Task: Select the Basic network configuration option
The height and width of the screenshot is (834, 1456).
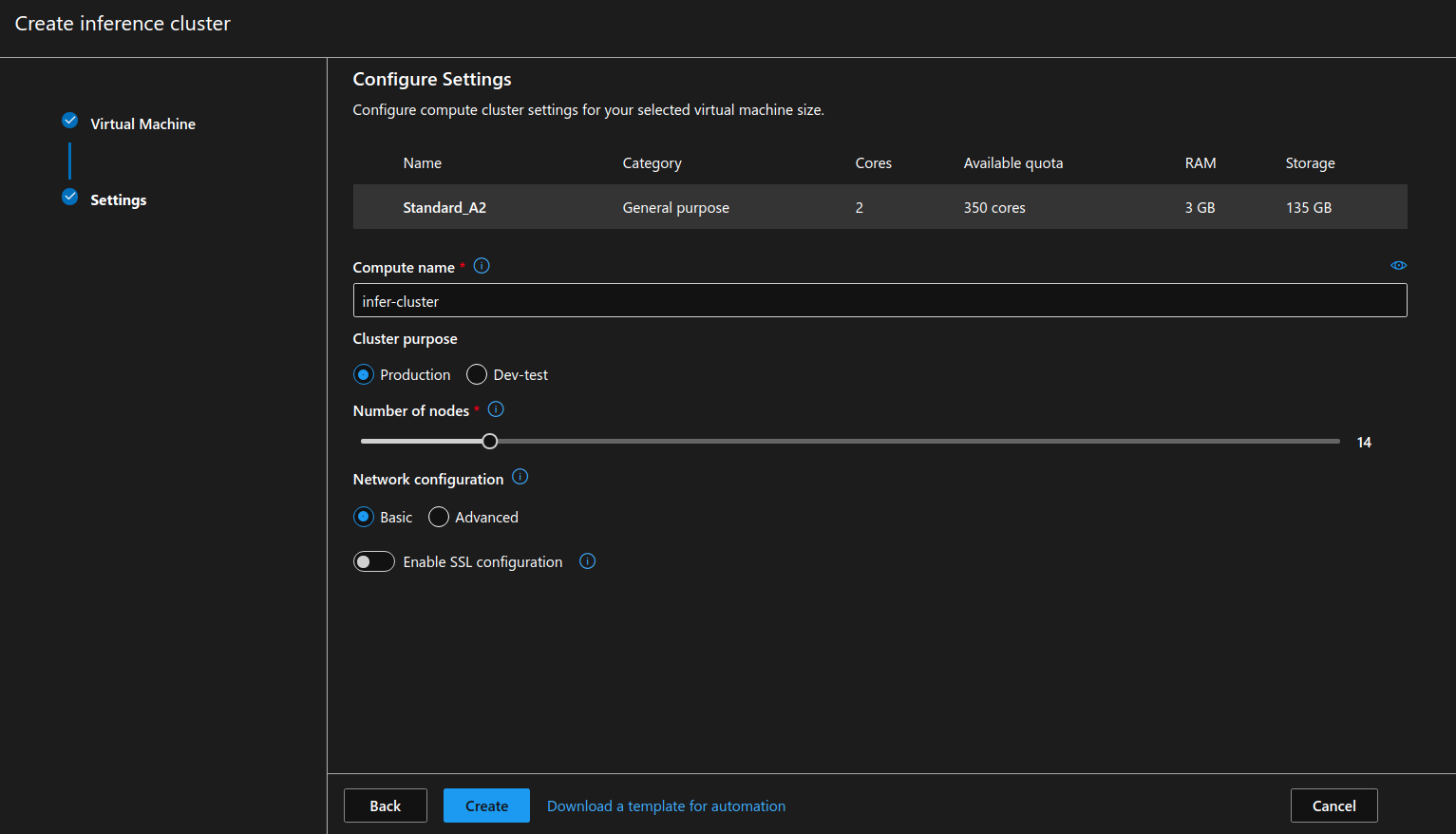Action: click(364, 517)
